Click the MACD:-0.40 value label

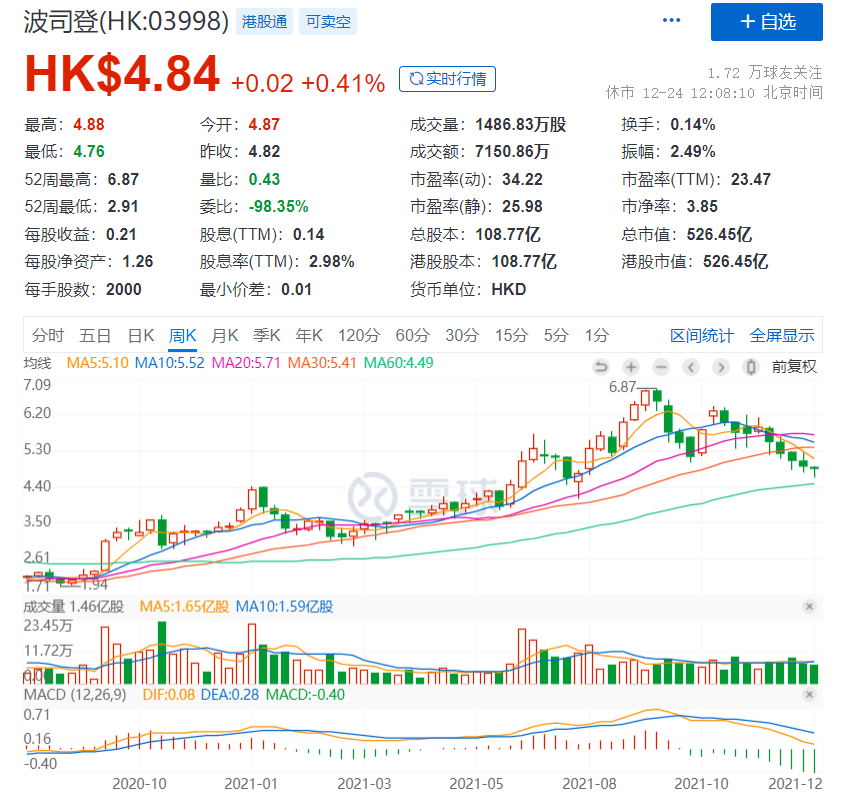(305, 695)
